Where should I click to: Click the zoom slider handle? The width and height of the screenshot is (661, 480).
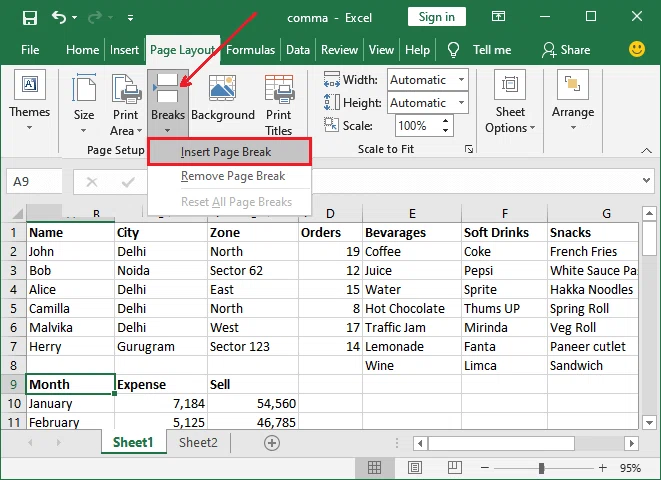pos(541,468)
